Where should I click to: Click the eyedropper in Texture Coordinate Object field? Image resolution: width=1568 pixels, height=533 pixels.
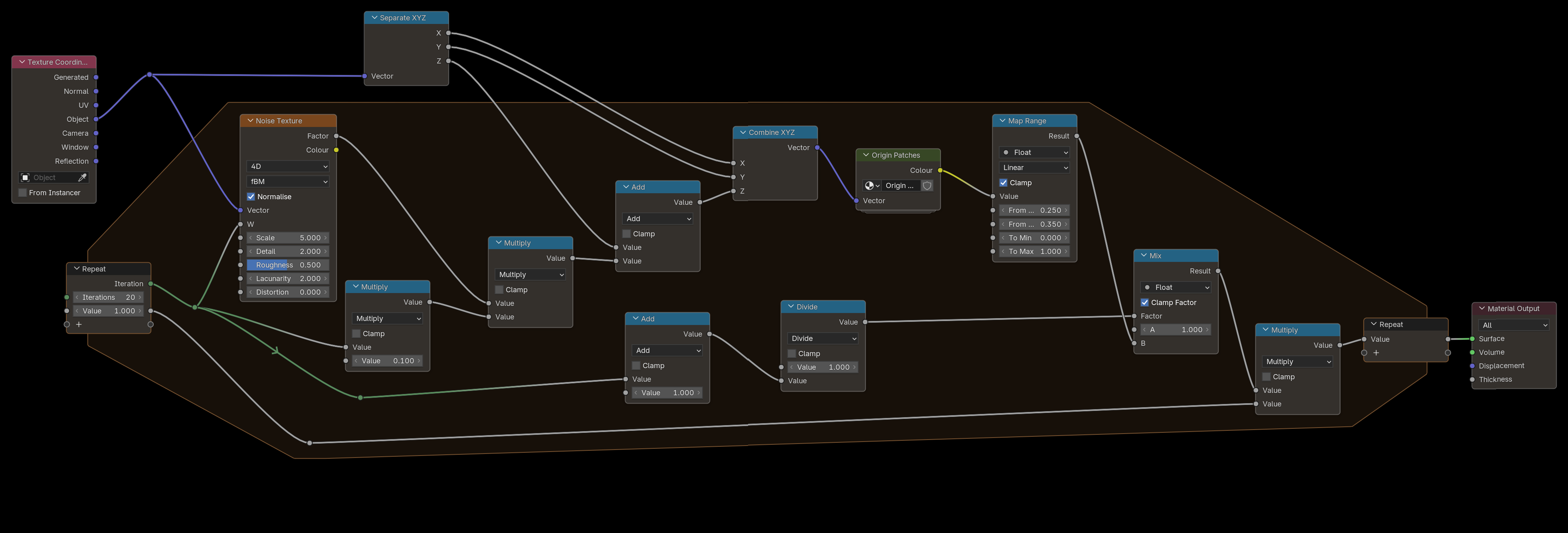coord(82,177)
